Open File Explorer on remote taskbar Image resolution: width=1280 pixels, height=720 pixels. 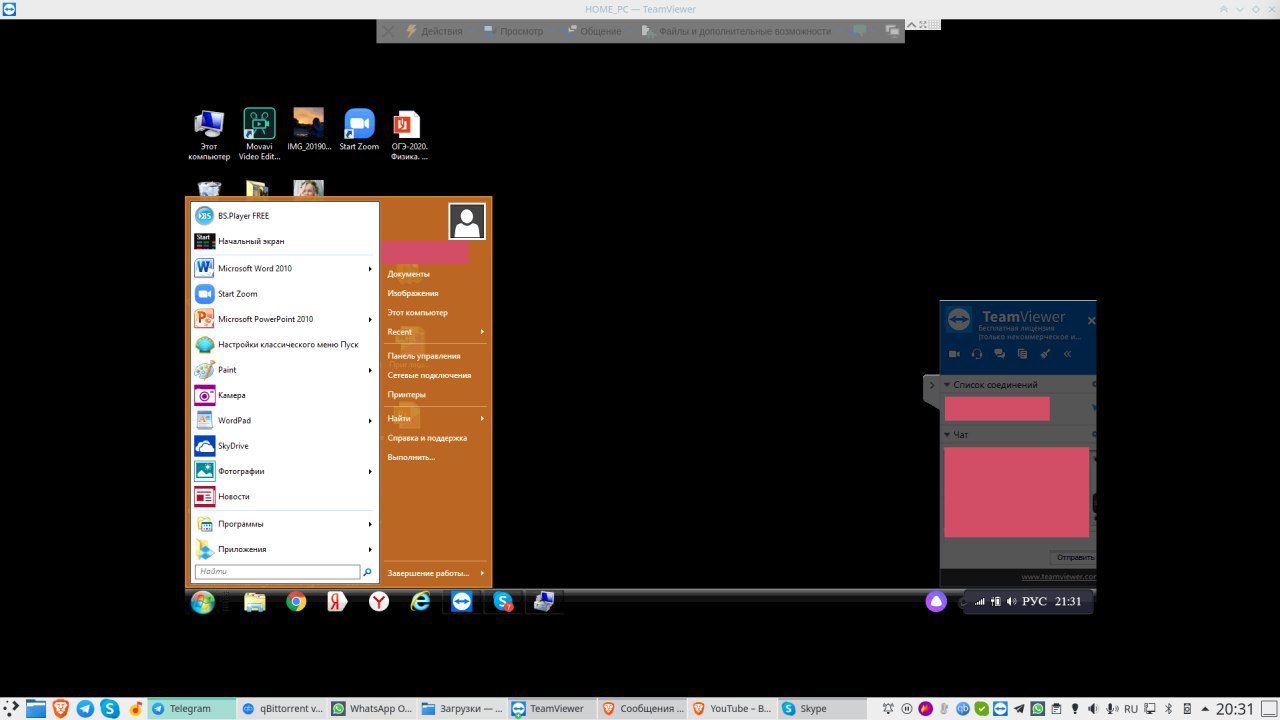click(x=255, y=602)
